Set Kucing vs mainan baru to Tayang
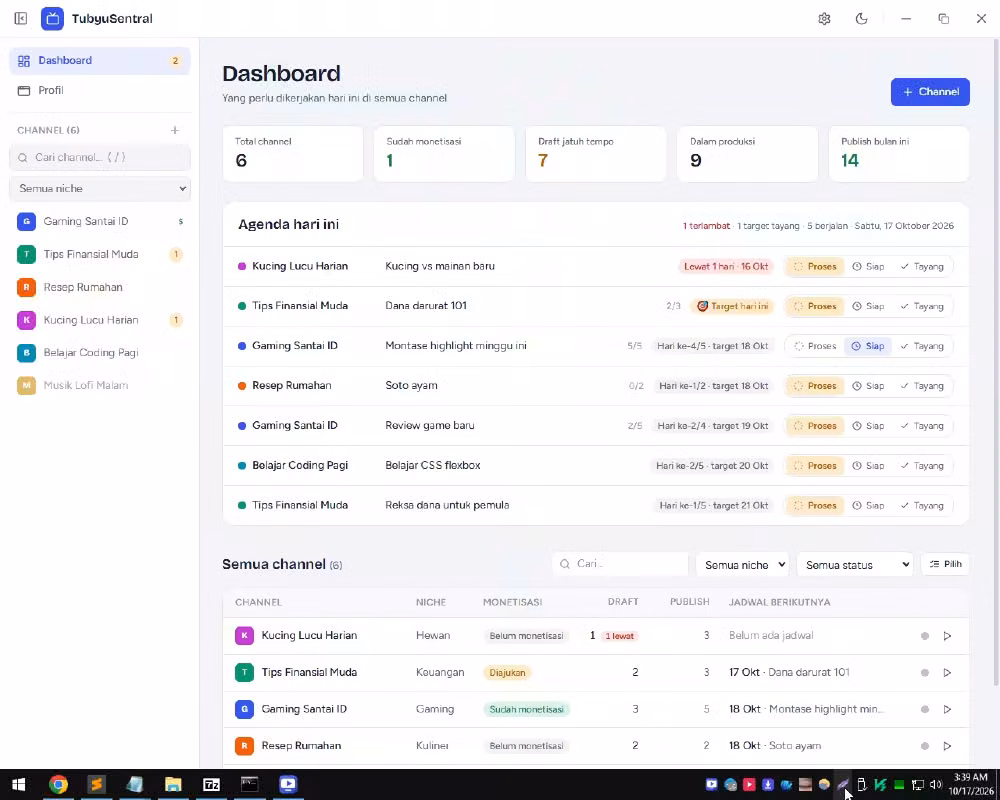Viewport: 1000px width, 800px height. (x=922, y=267)
